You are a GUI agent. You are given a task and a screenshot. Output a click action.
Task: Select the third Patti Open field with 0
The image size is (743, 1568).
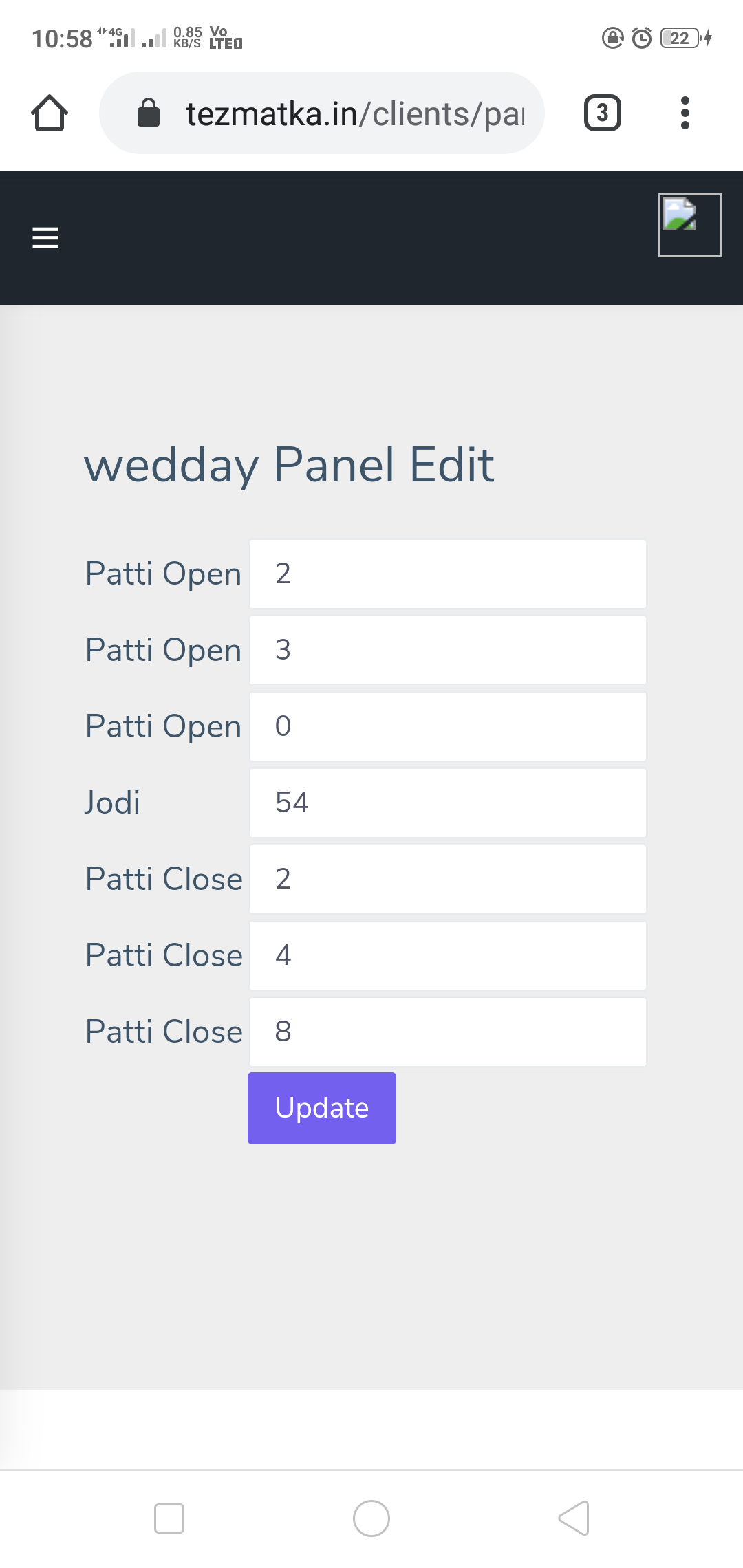click(448, 726)
